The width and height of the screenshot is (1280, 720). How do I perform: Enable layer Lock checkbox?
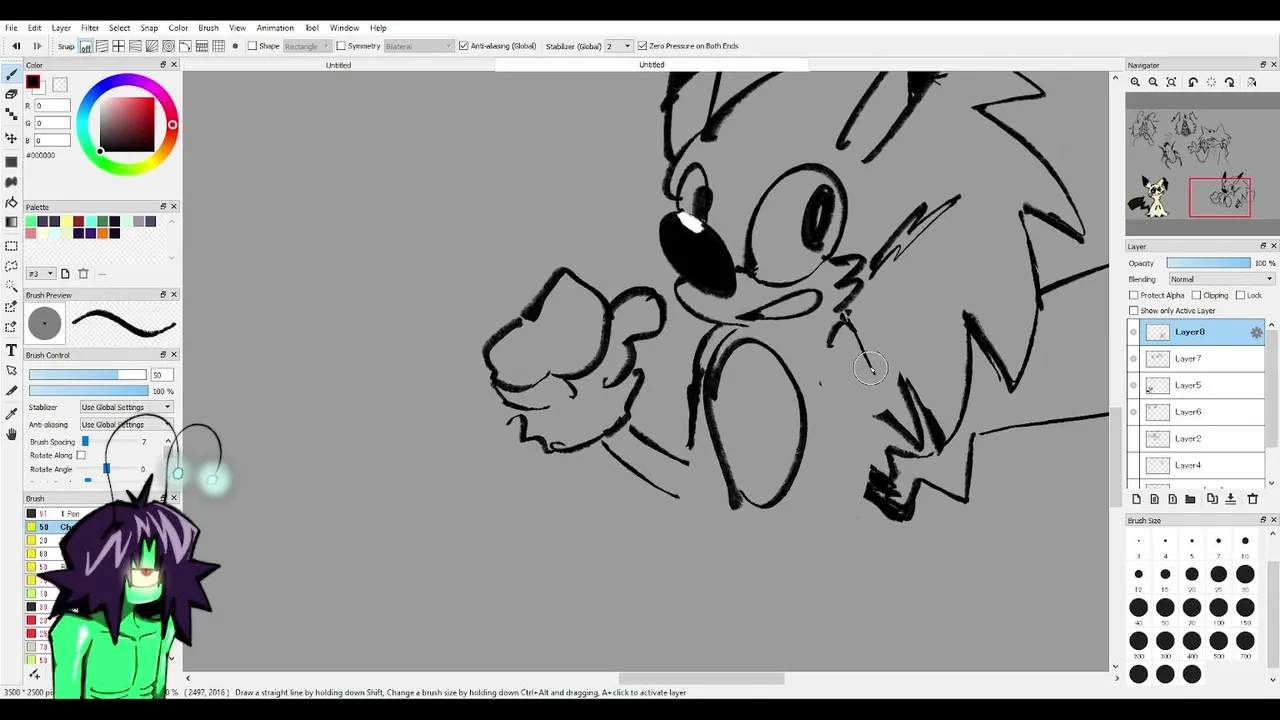[x=1240, y=295]
